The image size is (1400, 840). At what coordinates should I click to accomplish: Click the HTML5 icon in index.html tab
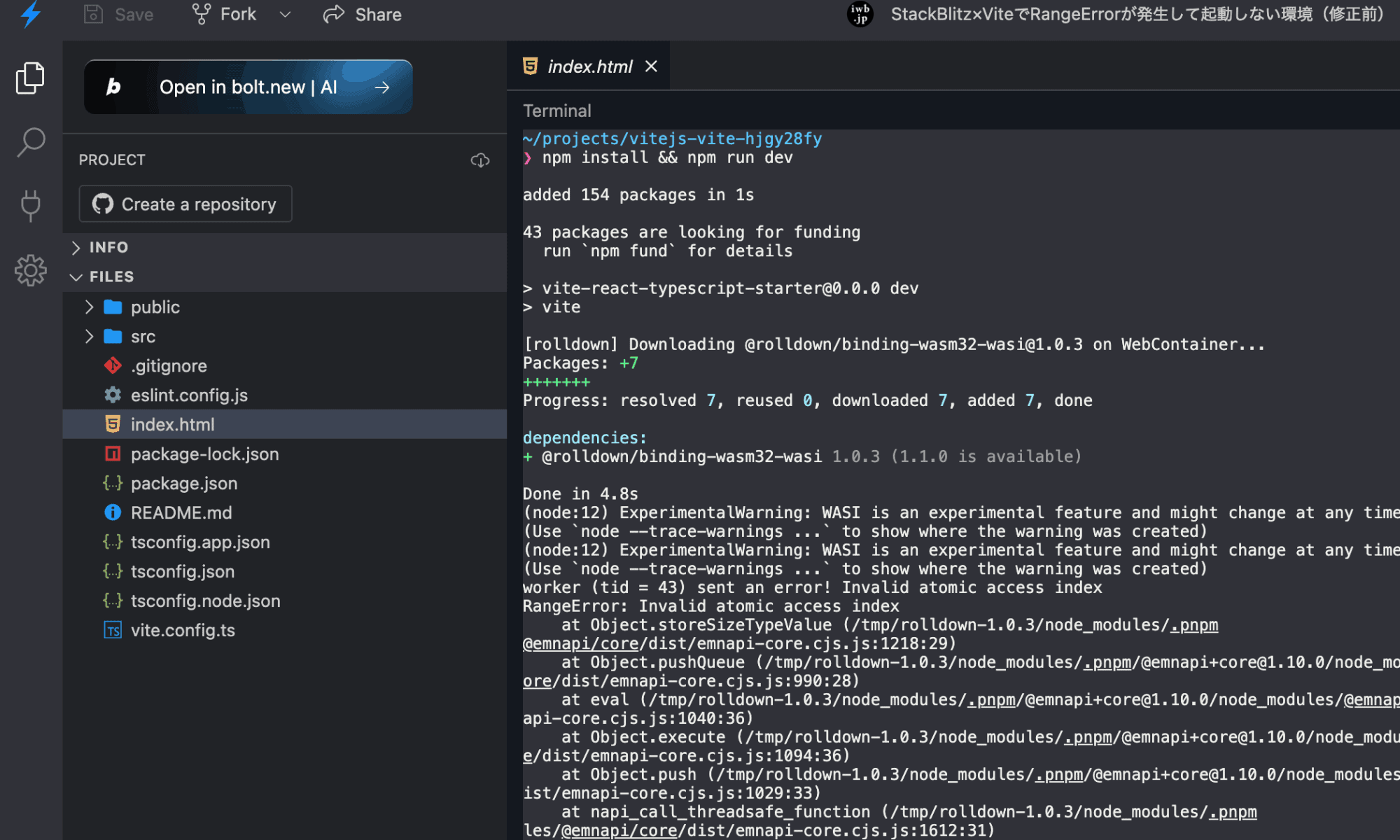pyautogui.click(x=530, y=66)
